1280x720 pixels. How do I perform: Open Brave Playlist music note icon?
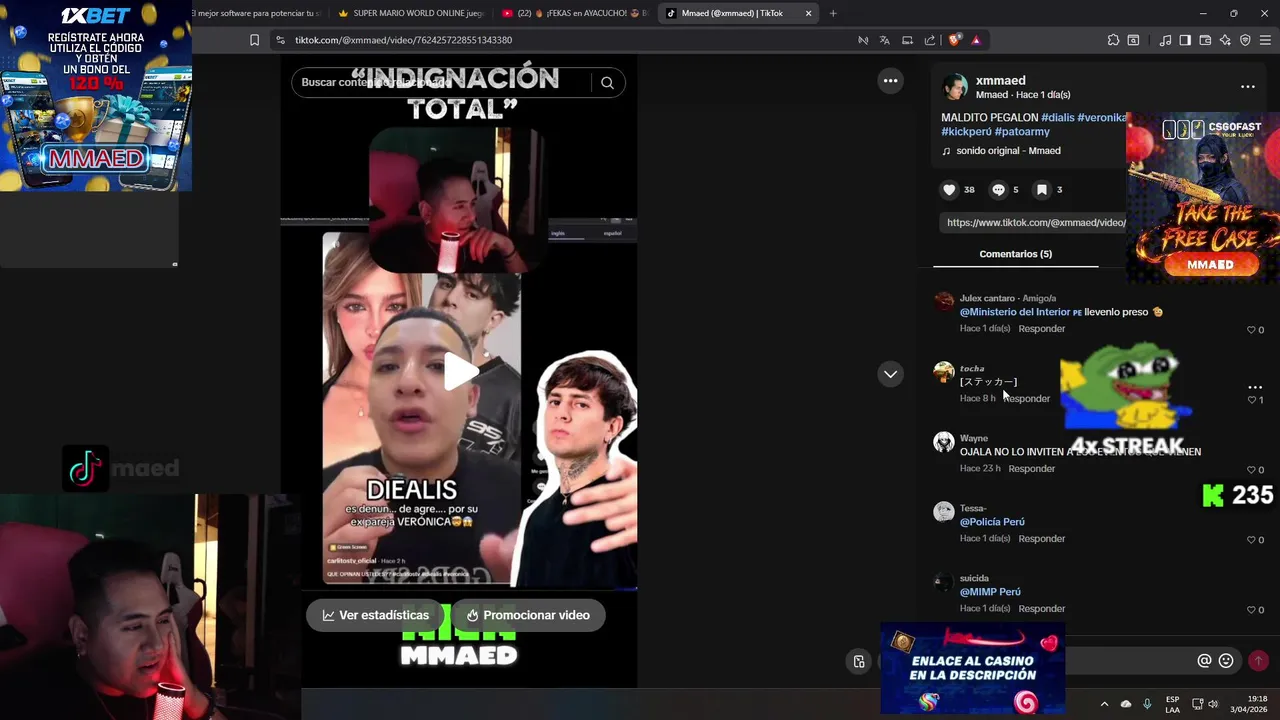pyautogui.click(x=1165, y=40)
